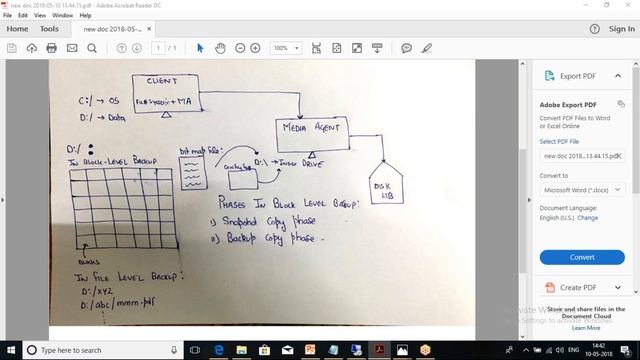Click the Learn More link
The image size is (640, 360).
[x=586, y=328]
